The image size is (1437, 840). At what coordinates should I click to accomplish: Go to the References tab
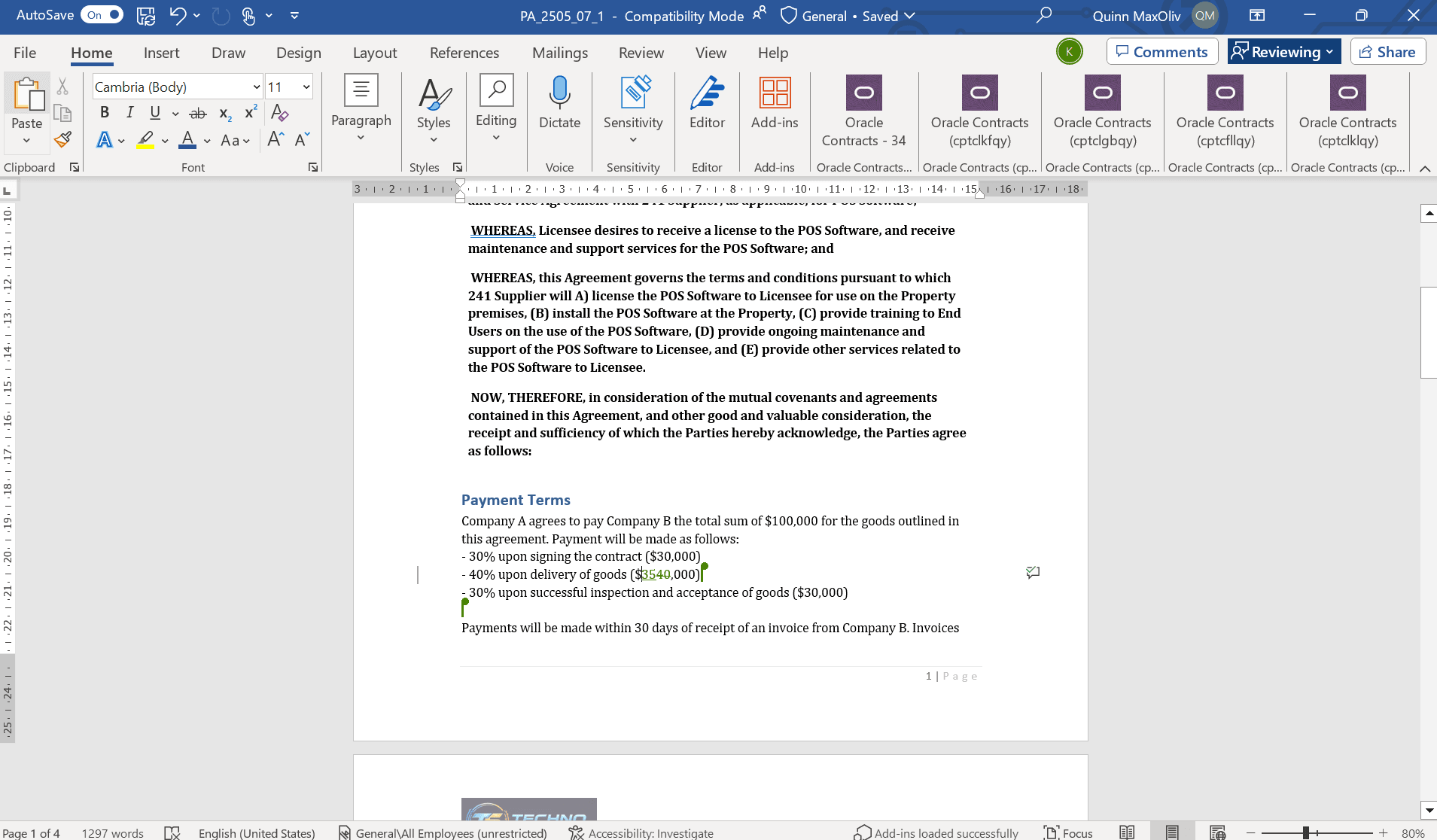[x=464, y=53]
